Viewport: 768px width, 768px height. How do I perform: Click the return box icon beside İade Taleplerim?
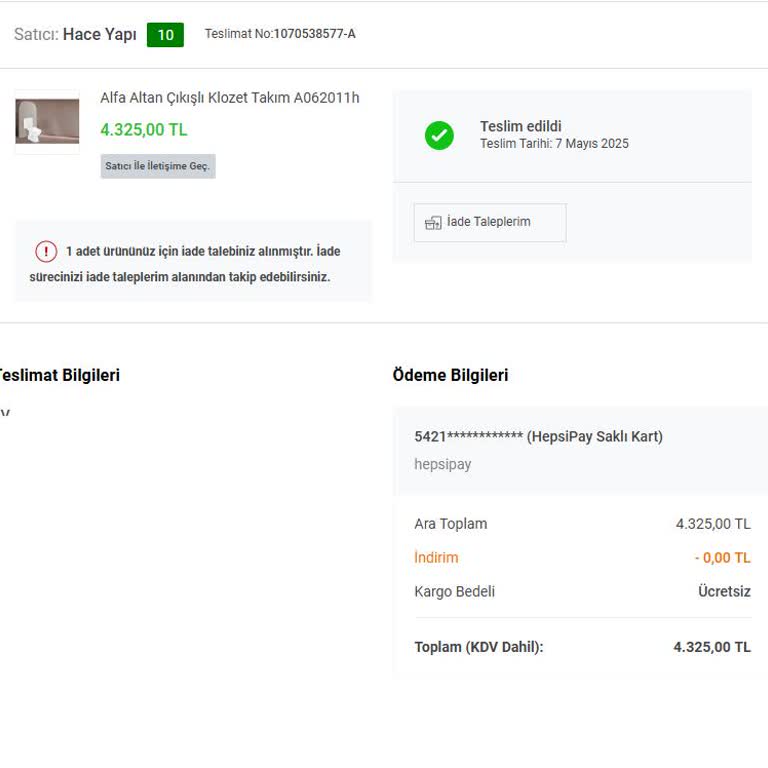[433, 222]
